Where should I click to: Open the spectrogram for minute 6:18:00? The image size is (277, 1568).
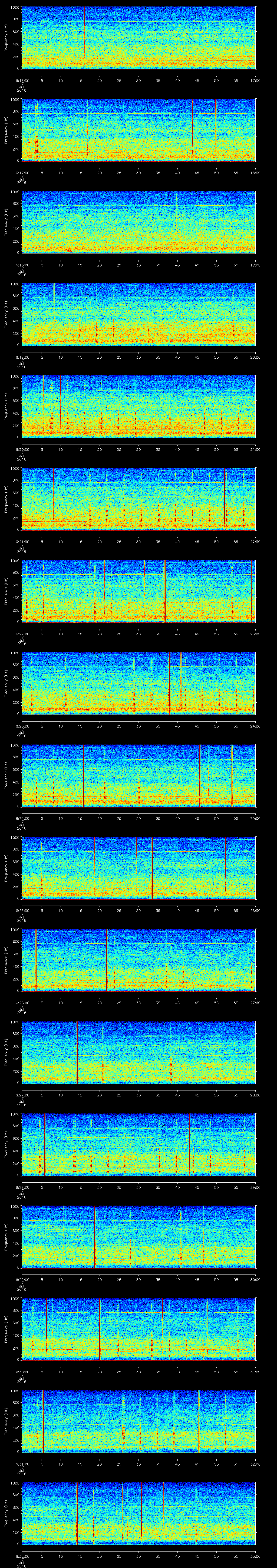(139, 222)
